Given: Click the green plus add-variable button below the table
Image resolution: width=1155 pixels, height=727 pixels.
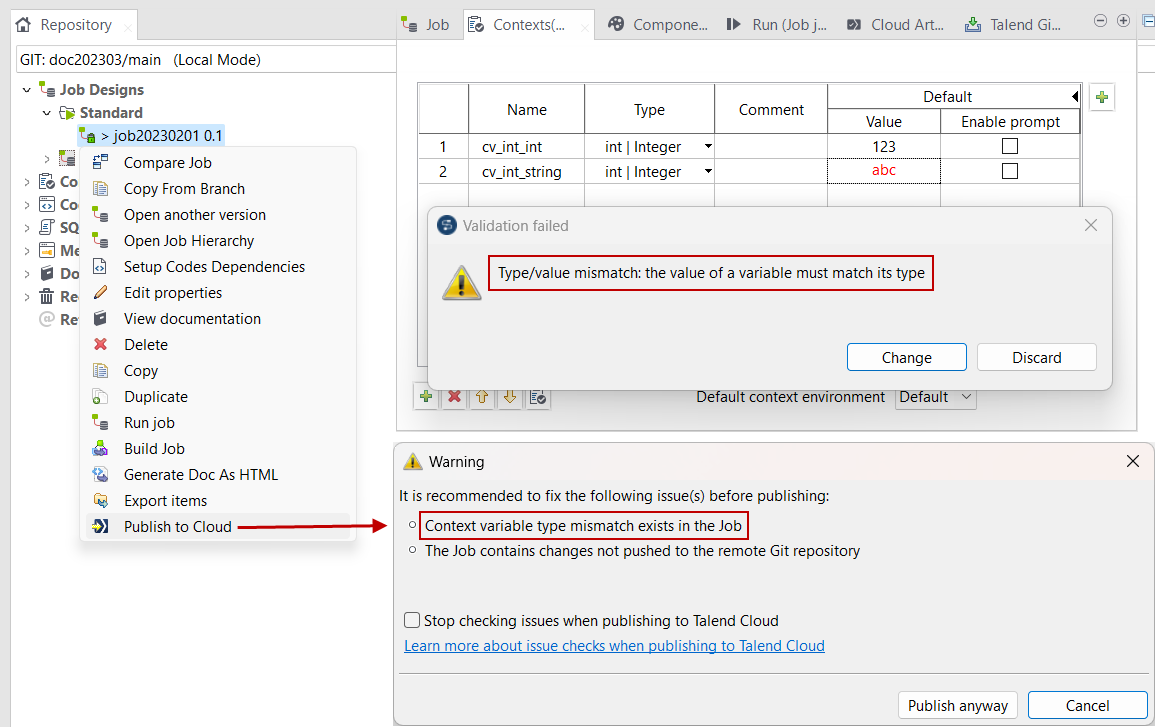Looking at the screenshot, I should (x=426, y=397).
